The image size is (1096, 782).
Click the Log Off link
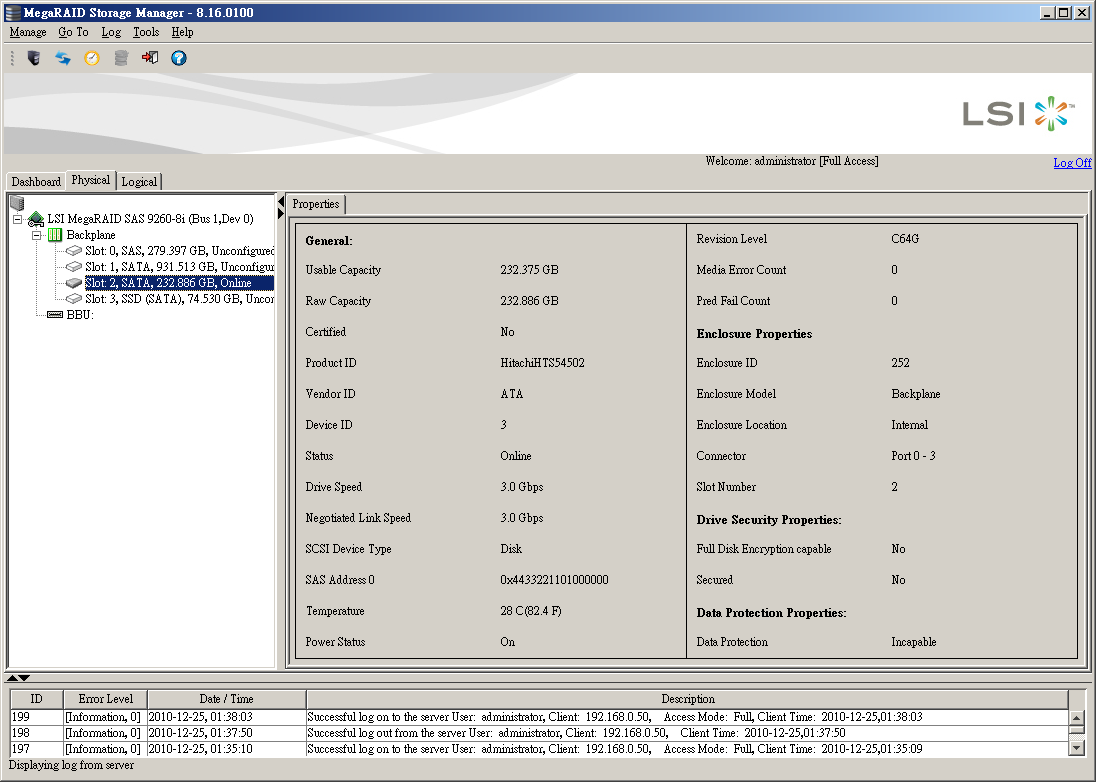point(1072,163)
